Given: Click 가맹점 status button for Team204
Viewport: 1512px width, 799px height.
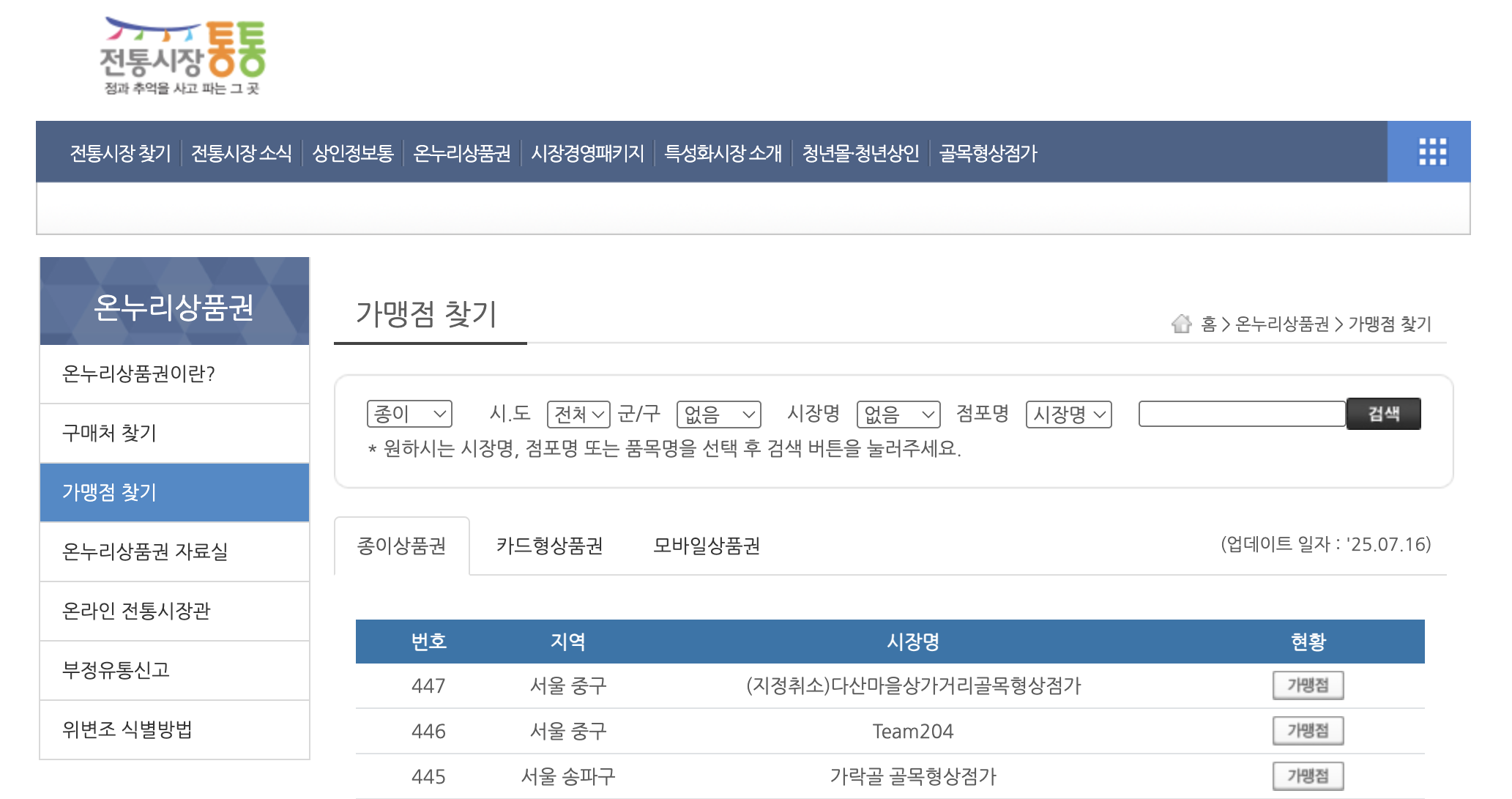Looking at the screenshot, I should tap(1308, 731).
